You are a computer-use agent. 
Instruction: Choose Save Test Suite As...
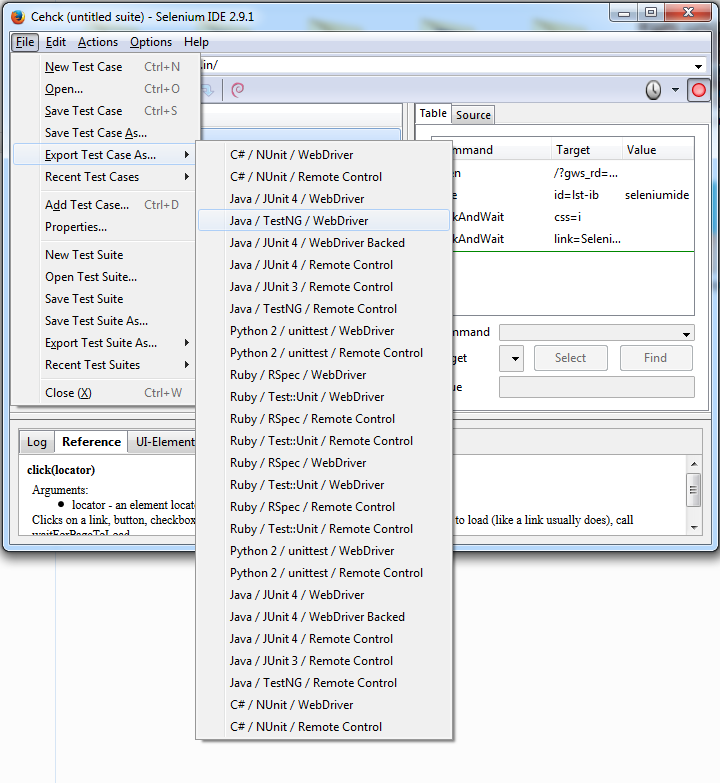[105, 321]
